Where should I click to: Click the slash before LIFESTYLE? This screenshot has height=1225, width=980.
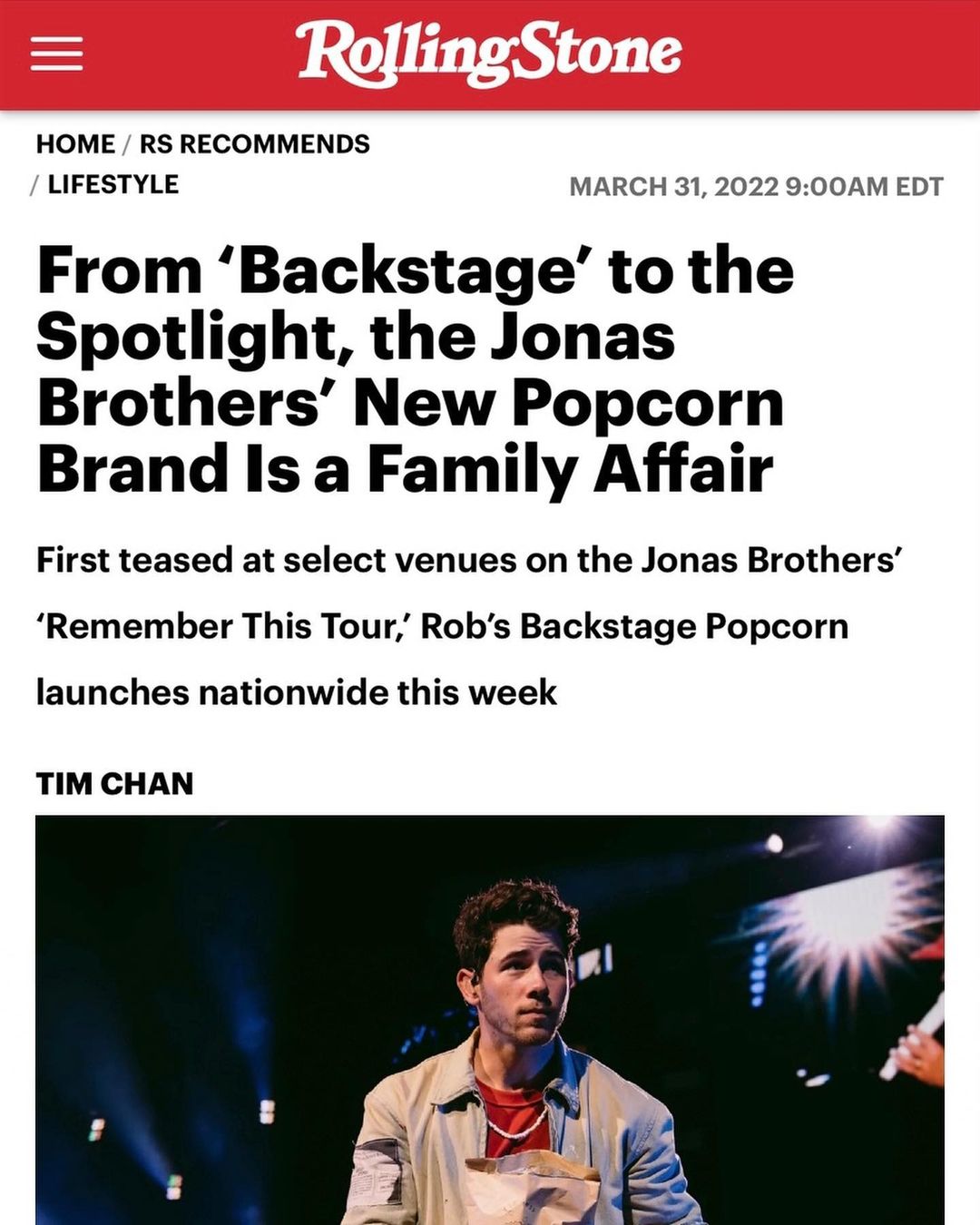coord(34,184)
